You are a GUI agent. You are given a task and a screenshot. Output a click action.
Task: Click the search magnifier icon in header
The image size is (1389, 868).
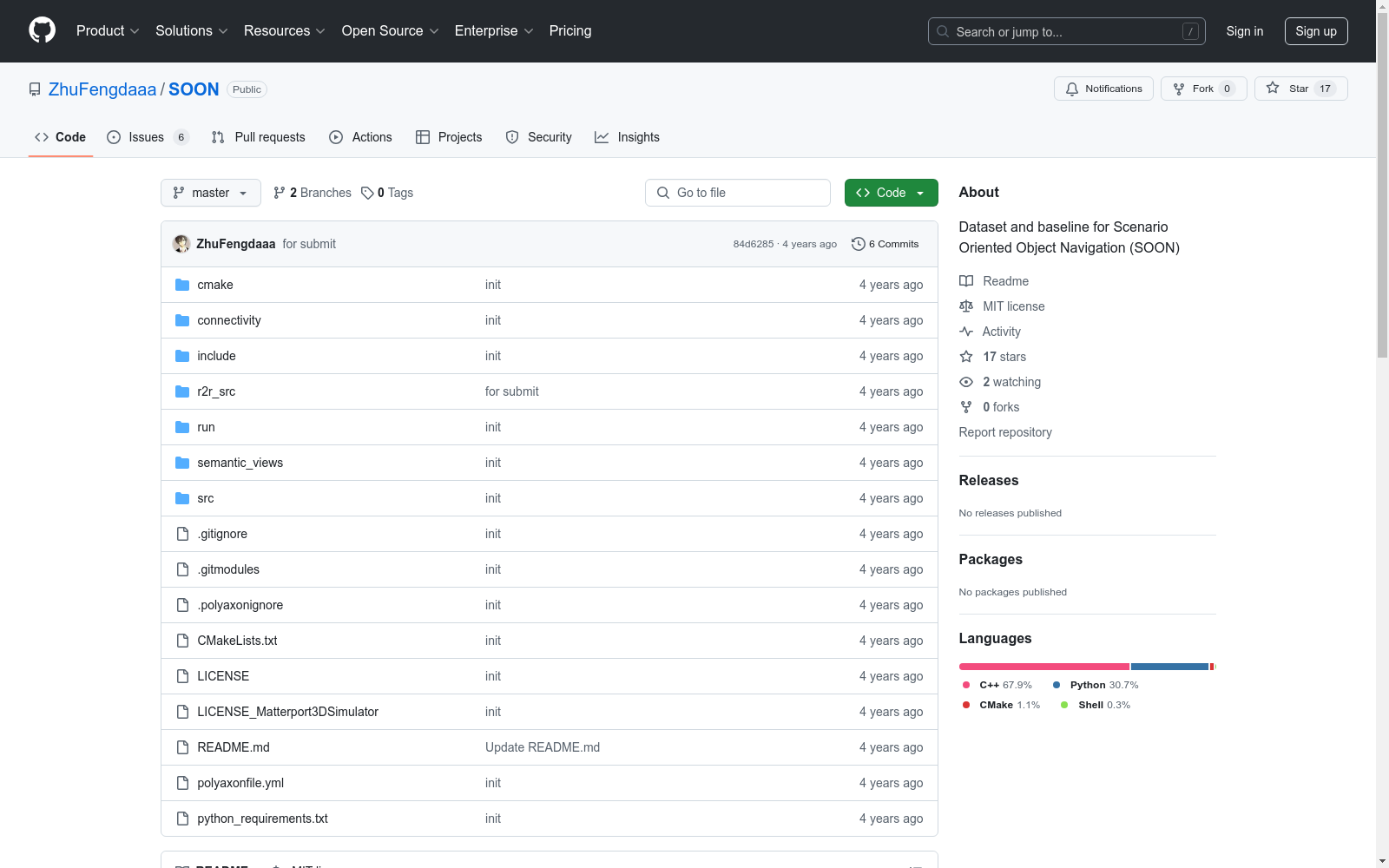coord(943,31)
